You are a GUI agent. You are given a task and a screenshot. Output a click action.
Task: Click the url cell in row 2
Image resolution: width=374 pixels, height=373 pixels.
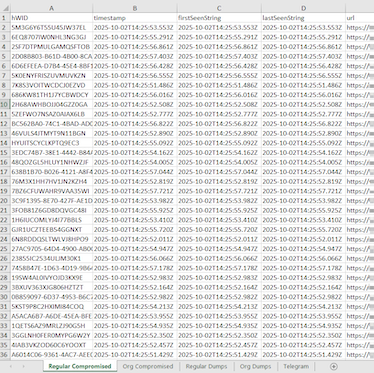tap(360, 27)
